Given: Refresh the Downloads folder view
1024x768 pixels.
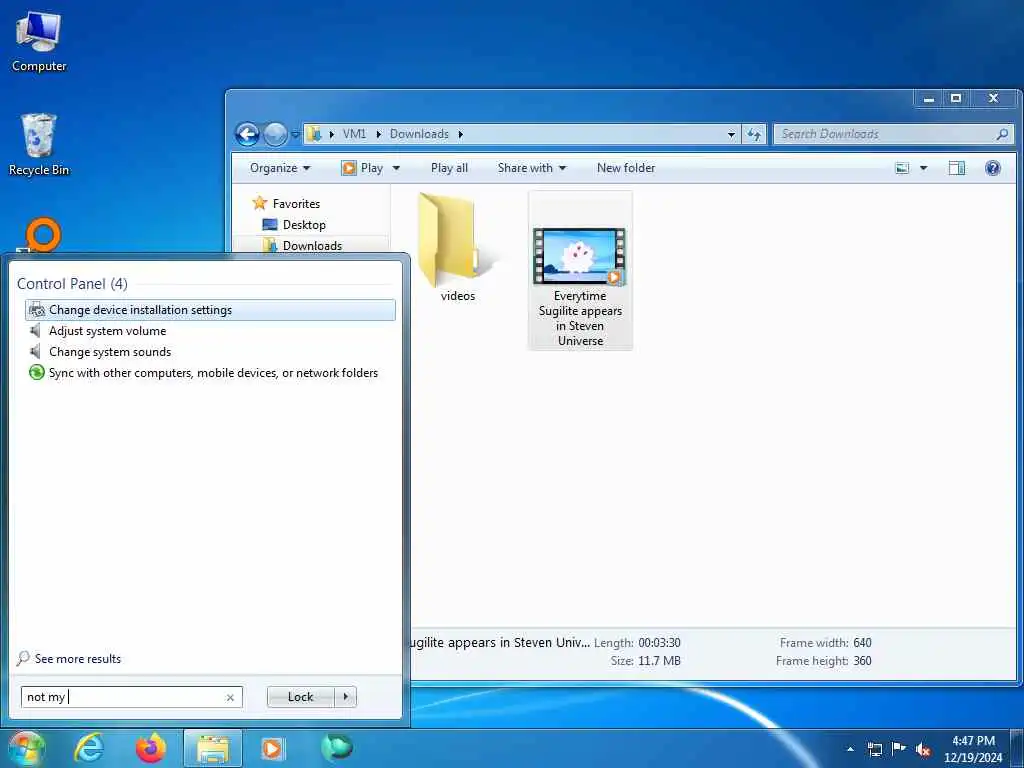Looking at the screenshot, I should [x=754, y=134].
